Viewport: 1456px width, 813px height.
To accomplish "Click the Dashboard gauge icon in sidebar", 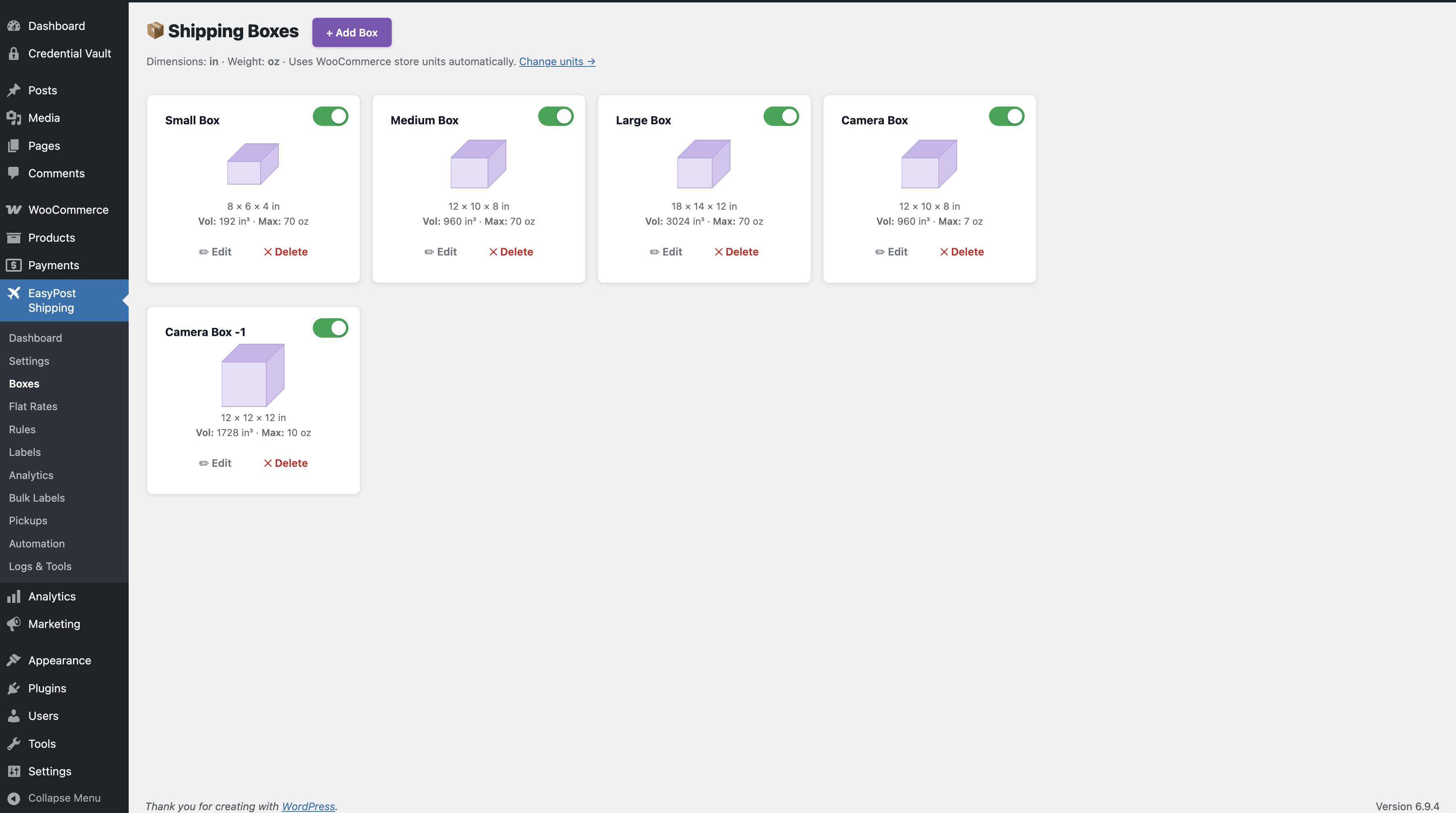I will click(x=14, y=26).
